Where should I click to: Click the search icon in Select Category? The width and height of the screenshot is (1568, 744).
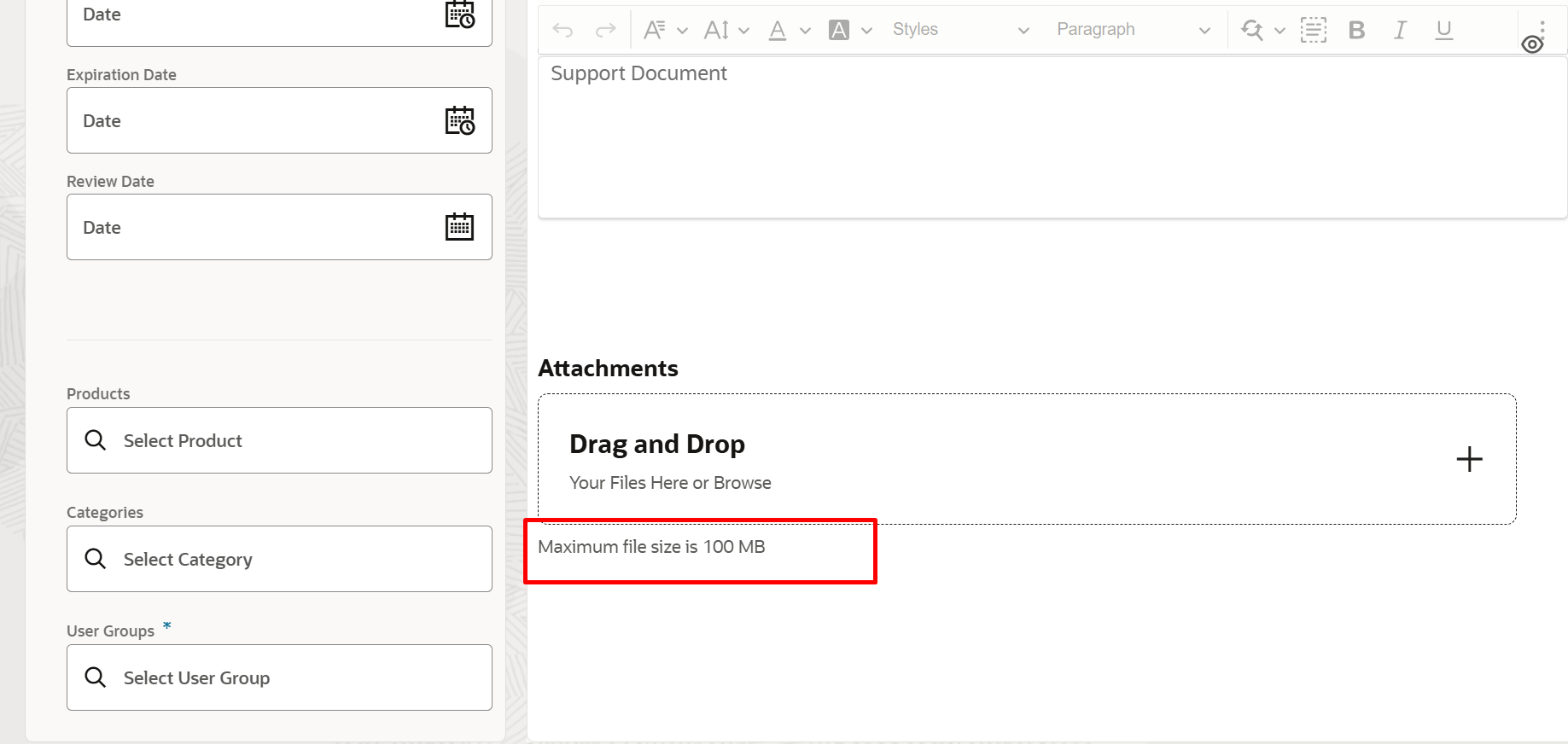pyautogui.click(x=95, y=559)
